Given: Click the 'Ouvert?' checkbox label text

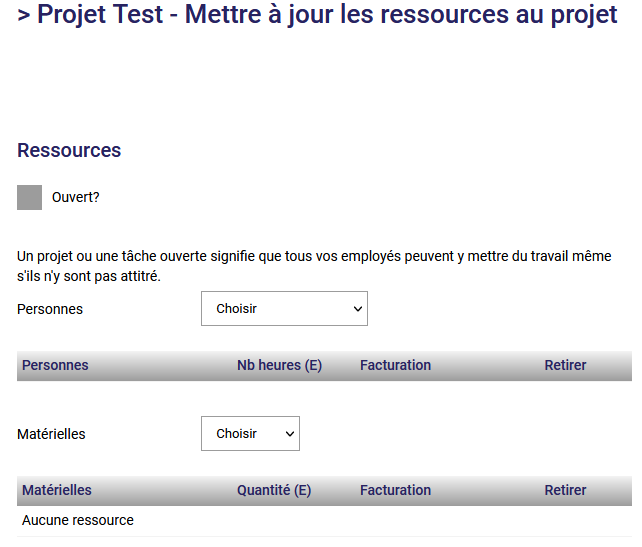Looking at the screenshot, I should pyautogui.click(x=76, y=197).
